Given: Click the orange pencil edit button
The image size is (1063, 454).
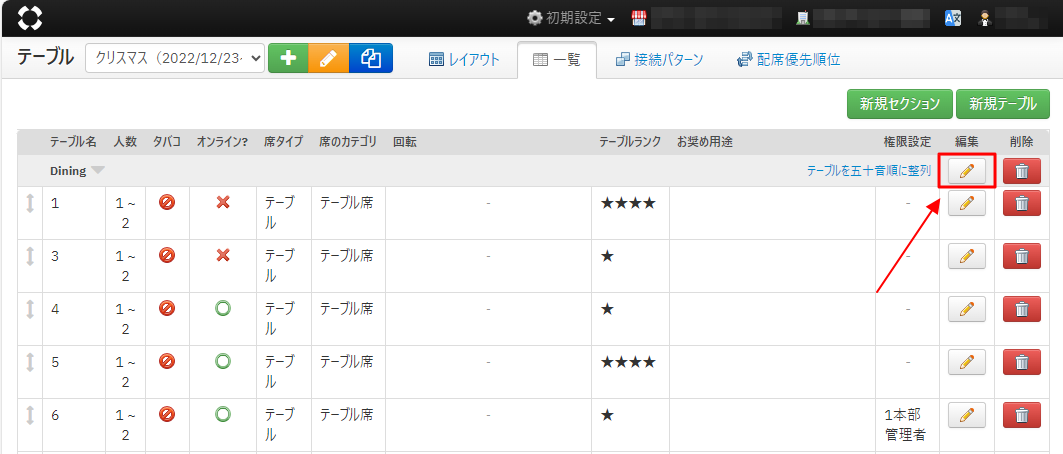Looking at the screenshot, I should point(329,59).
